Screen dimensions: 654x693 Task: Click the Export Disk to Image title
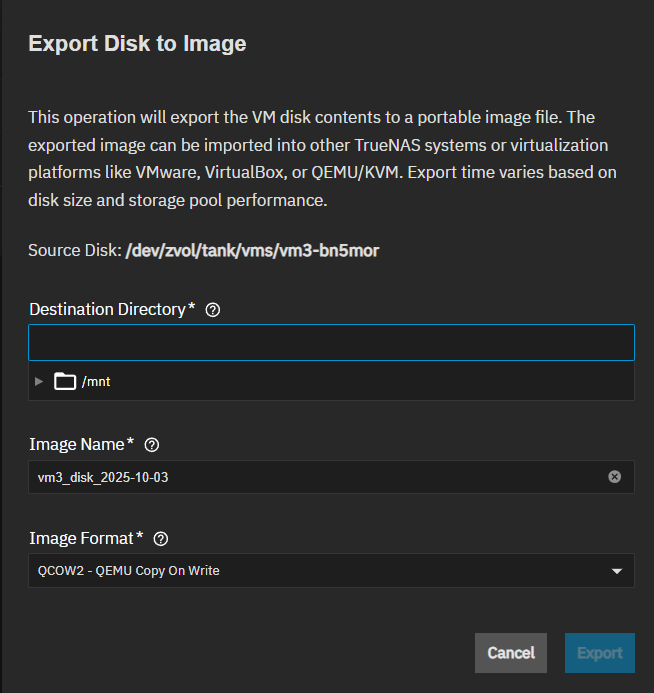[x=137, y=44]
